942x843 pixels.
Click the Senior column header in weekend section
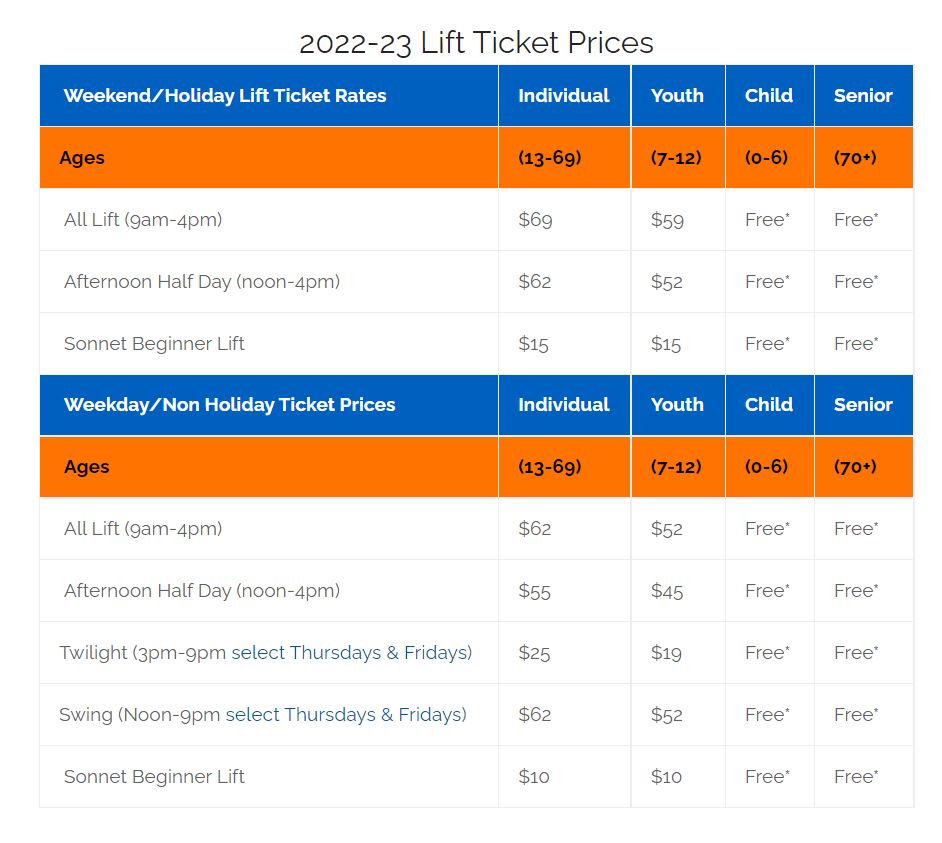point(863,96)
